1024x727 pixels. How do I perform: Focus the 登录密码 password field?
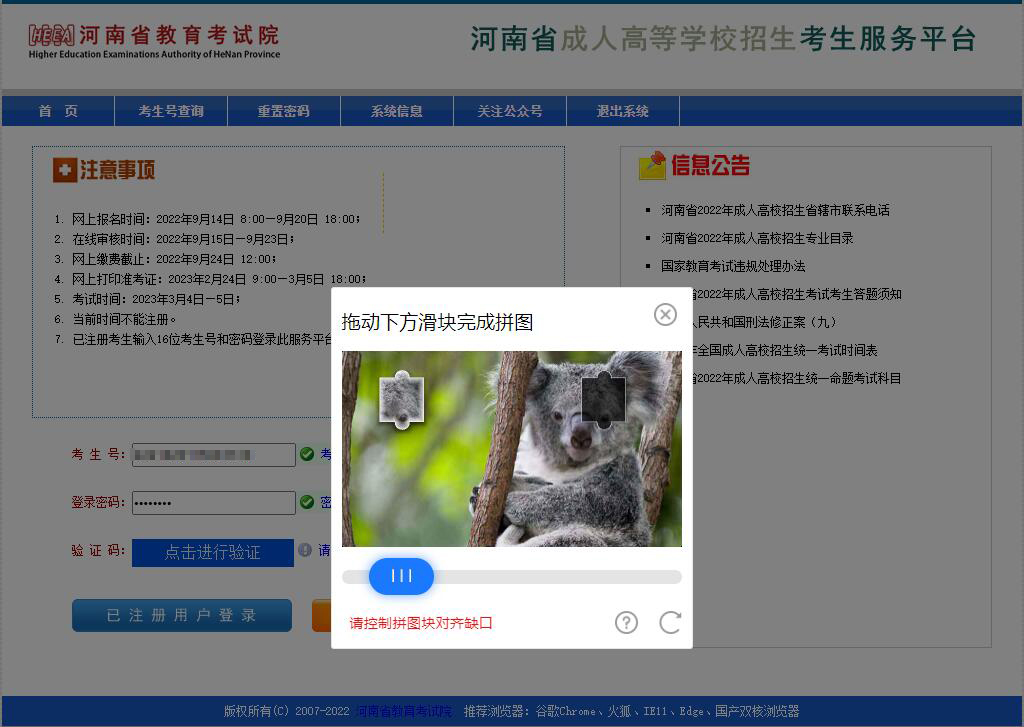coord(214,502)
